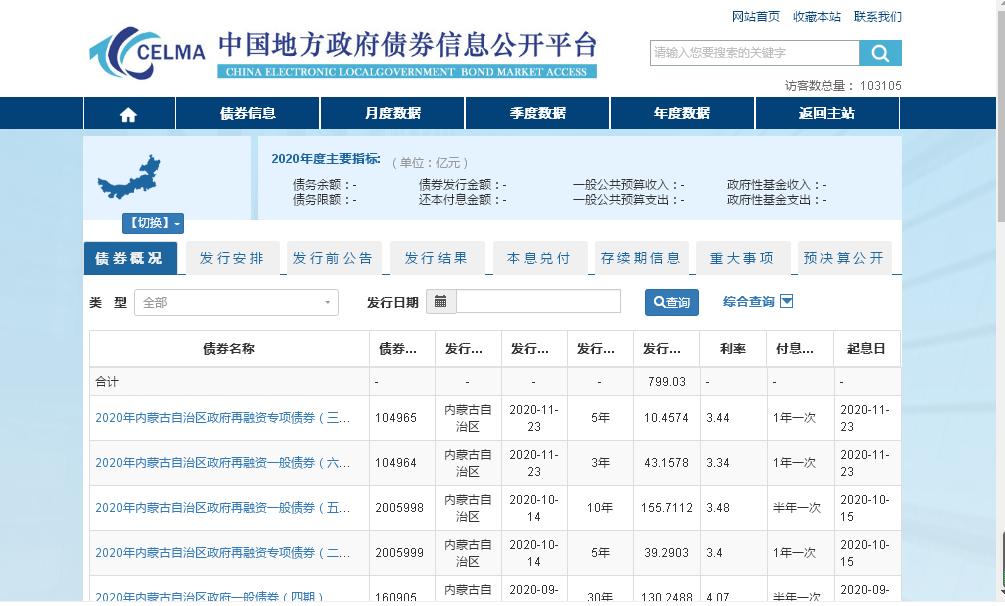Switch to the 发行安排 tab
The image size is (1005, 606).
coord(232,258)
